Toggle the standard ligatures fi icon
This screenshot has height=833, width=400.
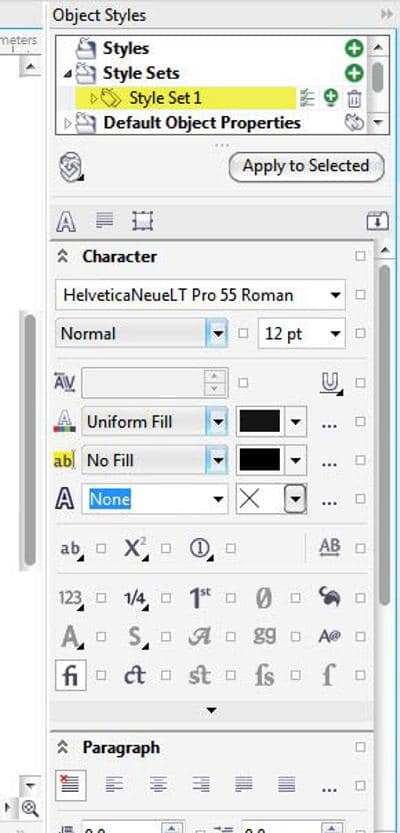click(x=71, y=675)
